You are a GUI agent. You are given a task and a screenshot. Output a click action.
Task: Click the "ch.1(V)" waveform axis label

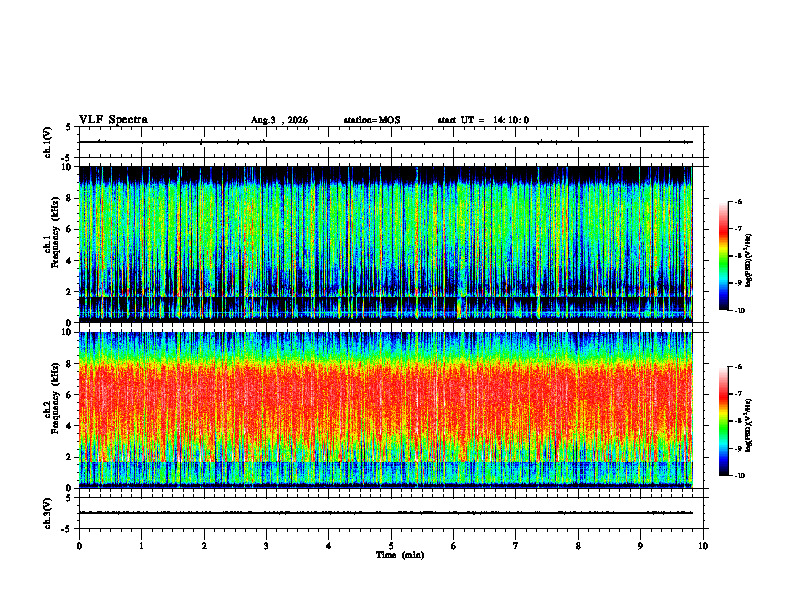coord(47,142)
